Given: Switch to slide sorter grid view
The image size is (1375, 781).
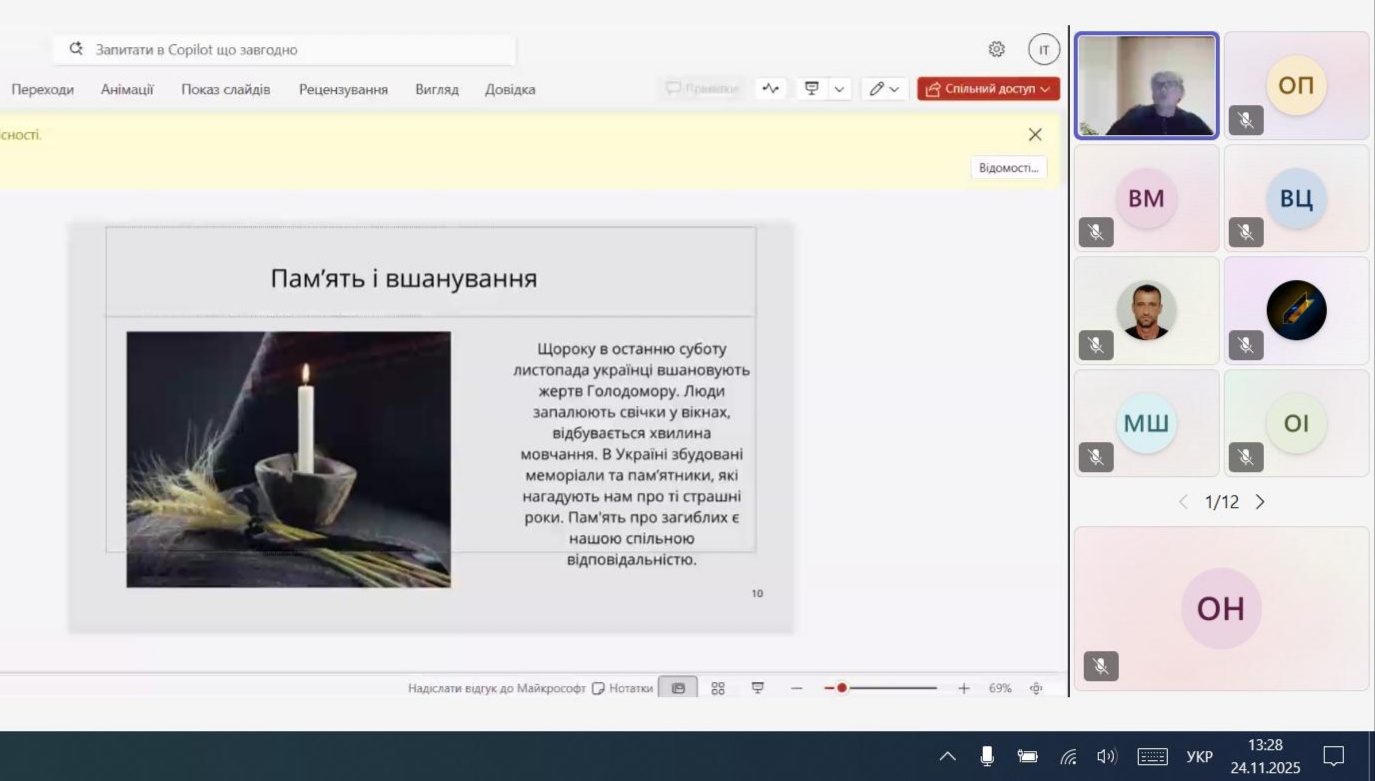Looking at the screenshot, I should tap(718, 688).
